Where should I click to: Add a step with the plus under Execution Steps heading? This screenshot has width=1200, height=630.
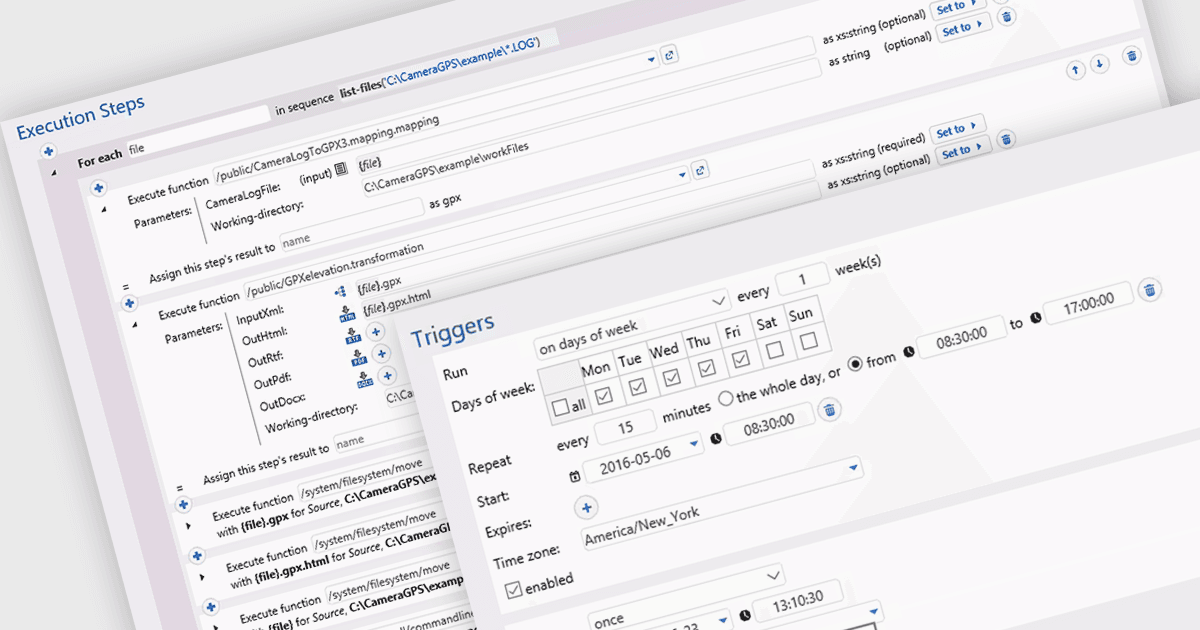(47, 152)
